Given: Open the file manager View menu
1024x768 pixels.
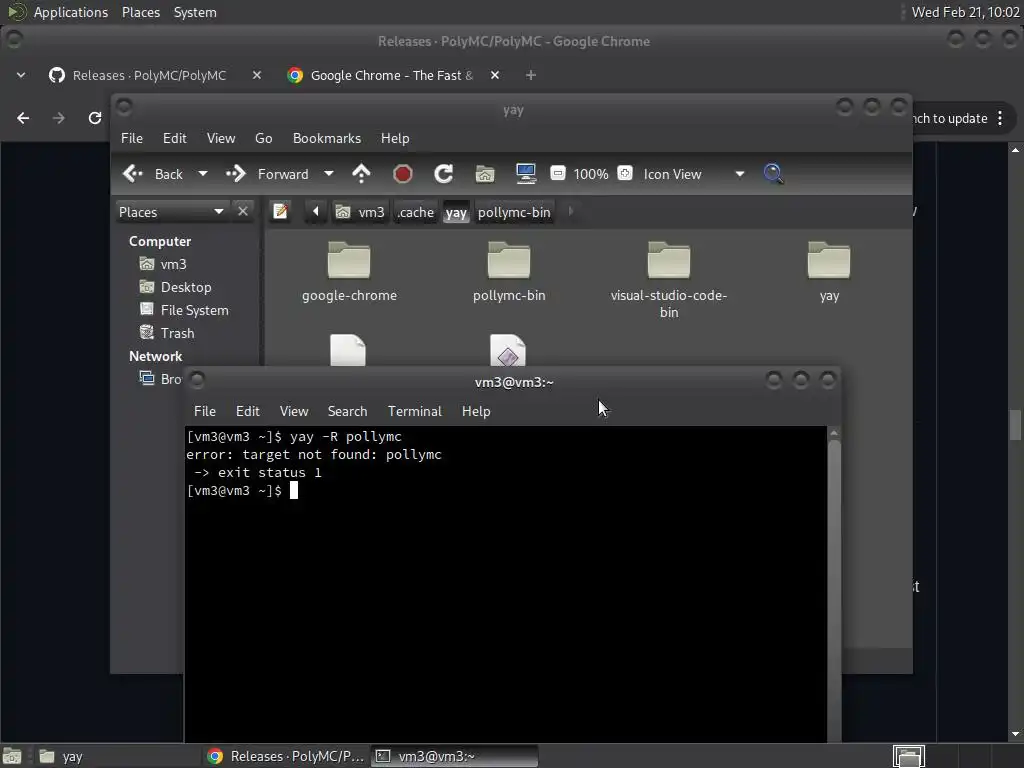Looking at the screenshot, I should pos(221,138).
